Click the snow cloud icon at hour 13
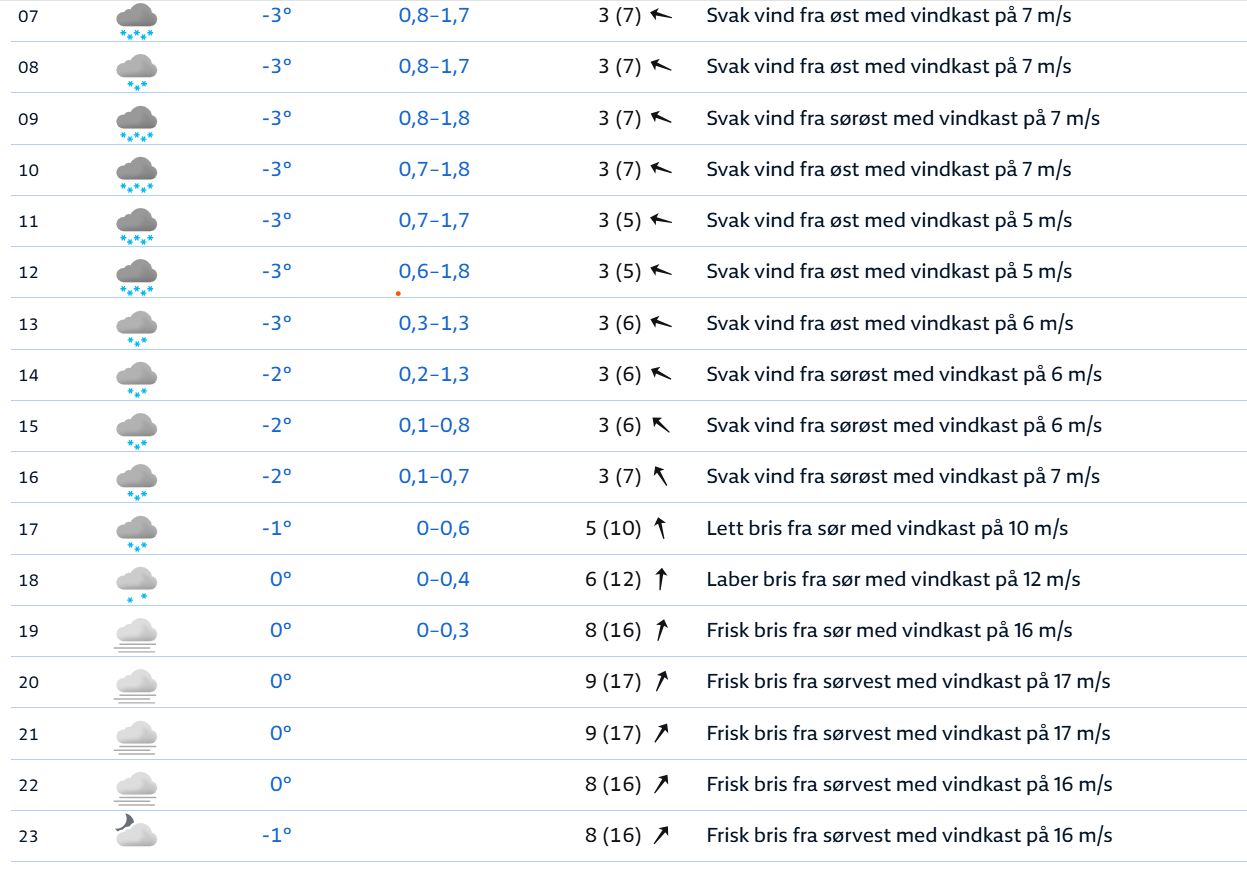This screenshot has height=888, width=1247. [136, 326]
